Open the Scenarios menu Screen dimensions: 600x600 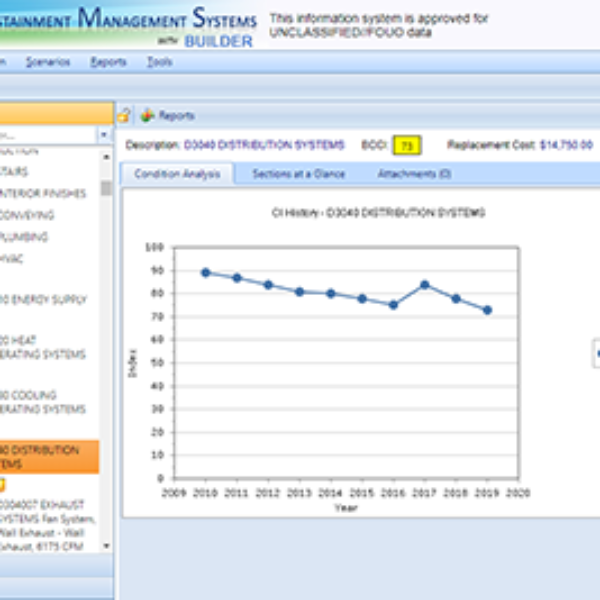click(x=48, y=62)
